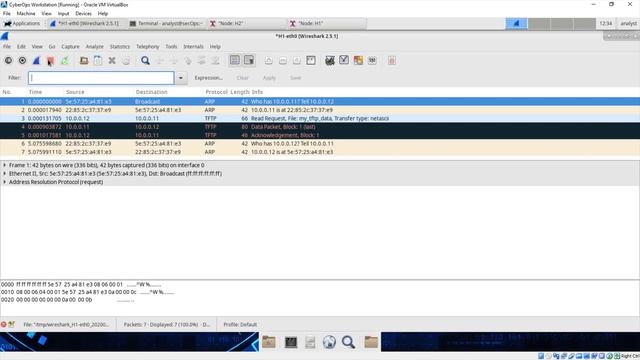Zoom in packet text icon
The image size is (640, 360).
[x=269, y=61]
